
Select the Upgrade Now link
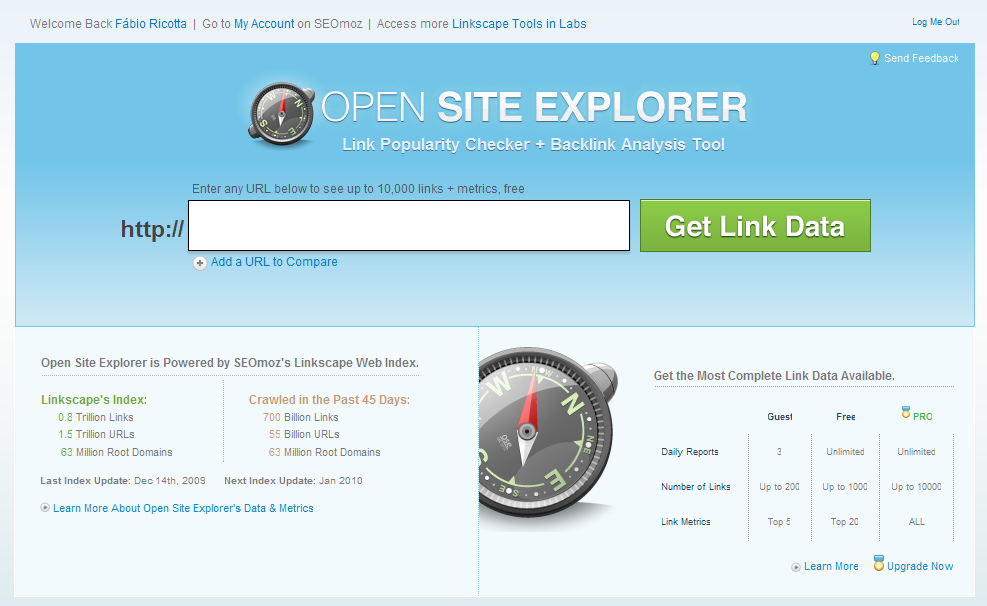click(920, 566)
